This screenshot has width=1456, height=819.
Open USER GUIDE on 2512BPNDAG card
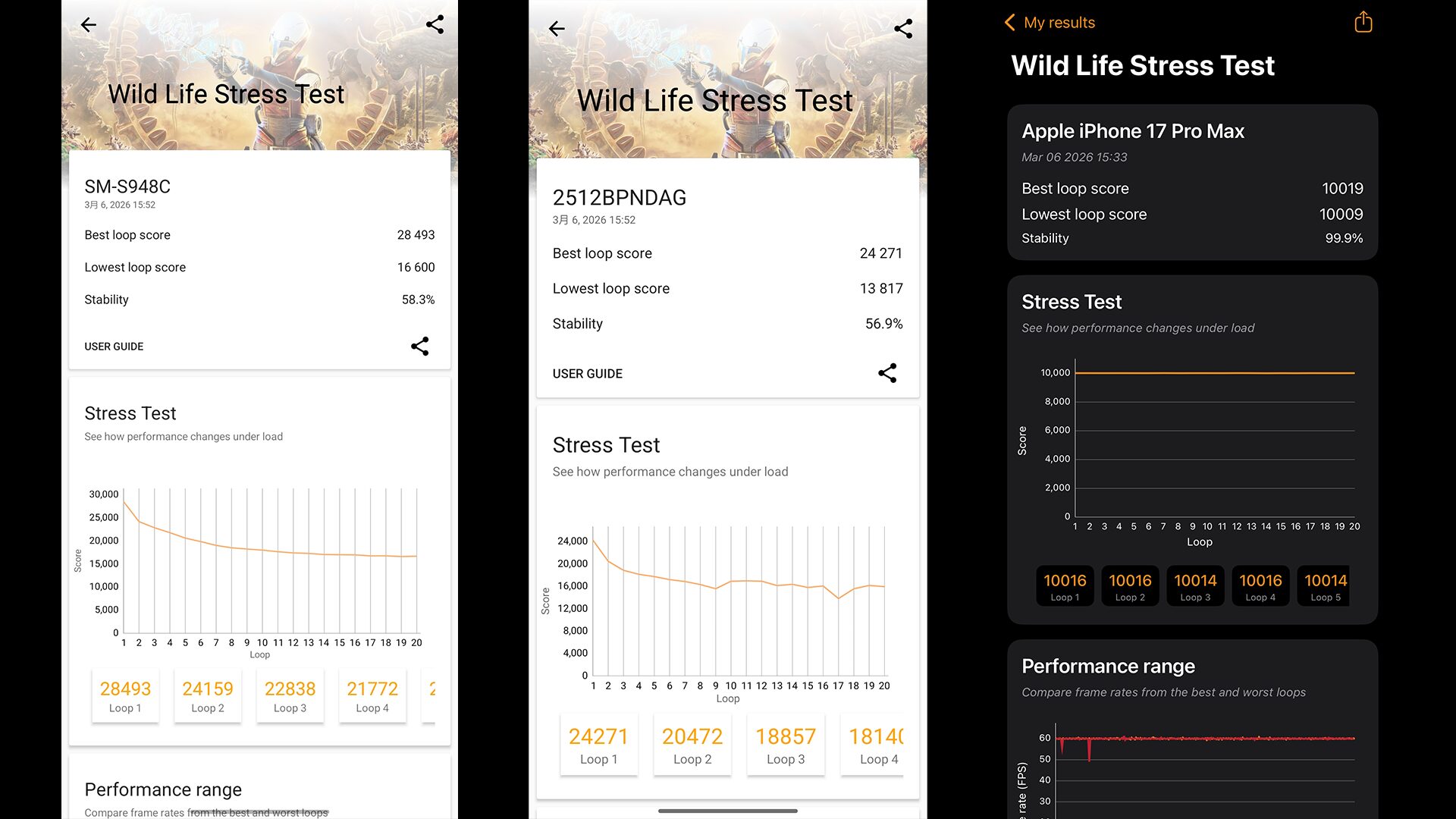(587, 374)
